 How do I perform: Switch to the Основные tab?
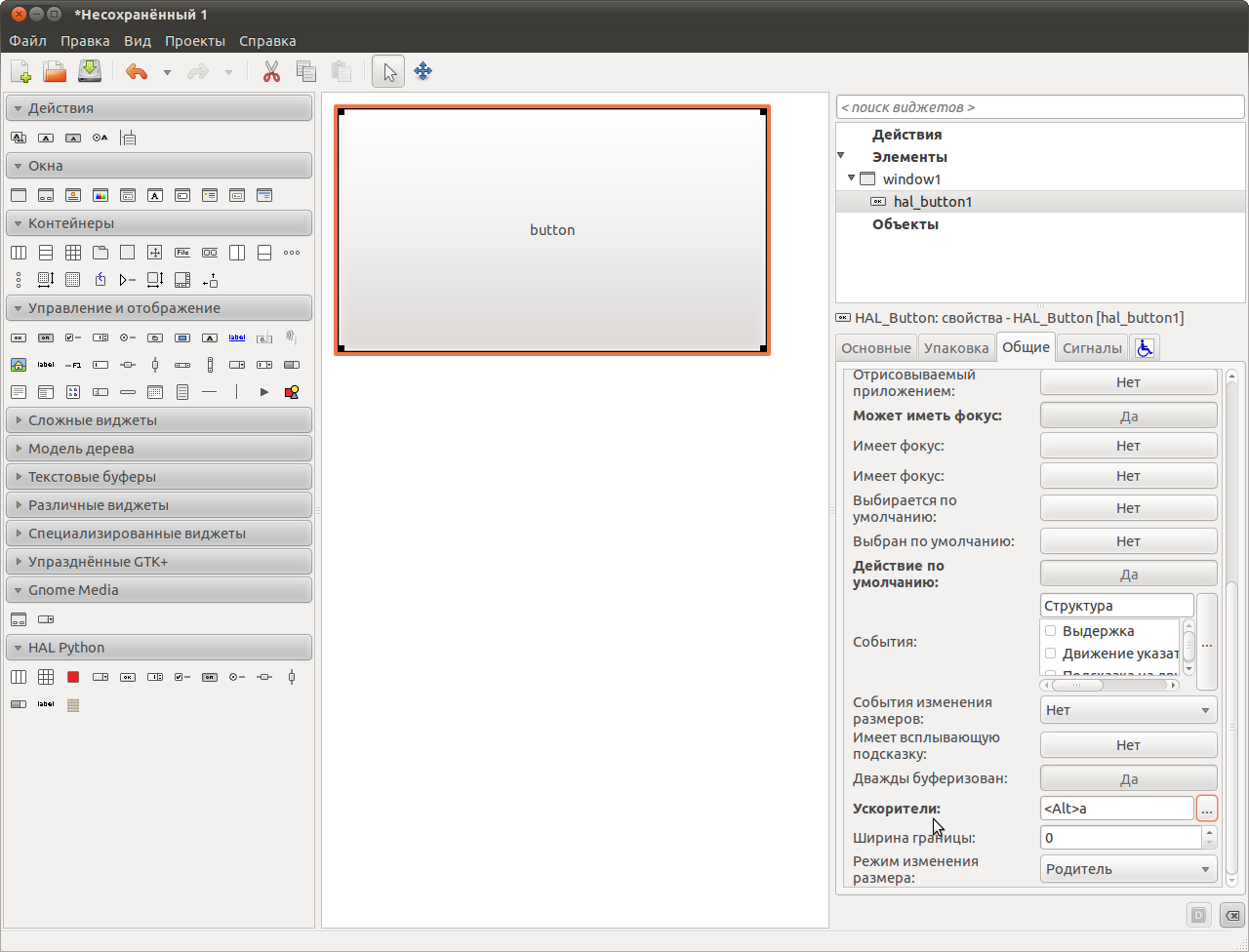(x=876, y=347)
